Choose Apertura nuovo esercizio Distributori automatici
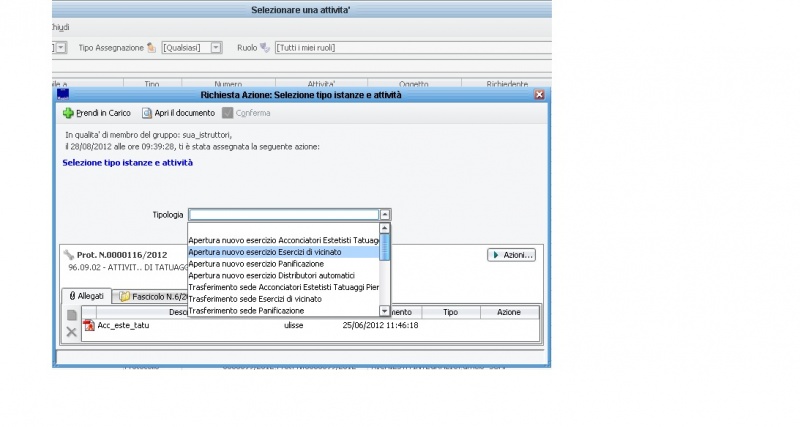 (284, 275)
